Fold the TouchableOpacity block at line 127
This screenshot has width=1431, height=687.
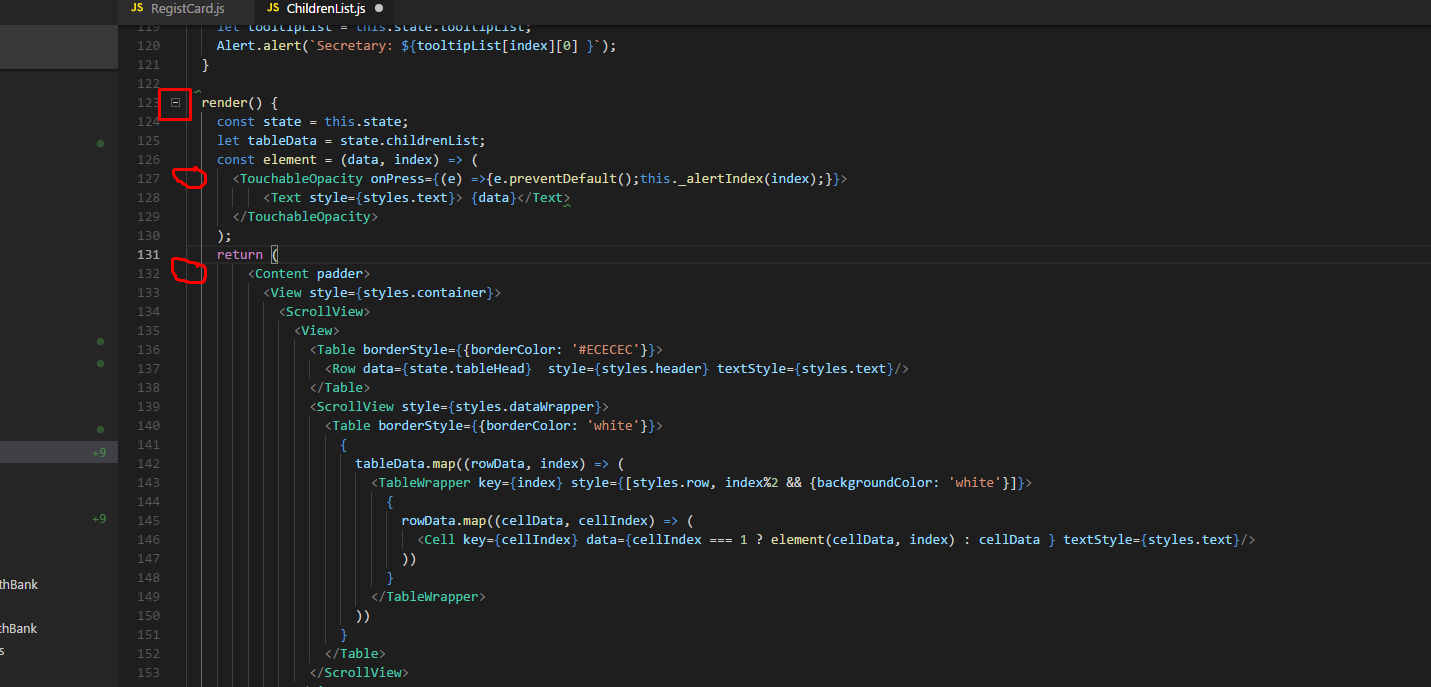click(x=188, y=178)
